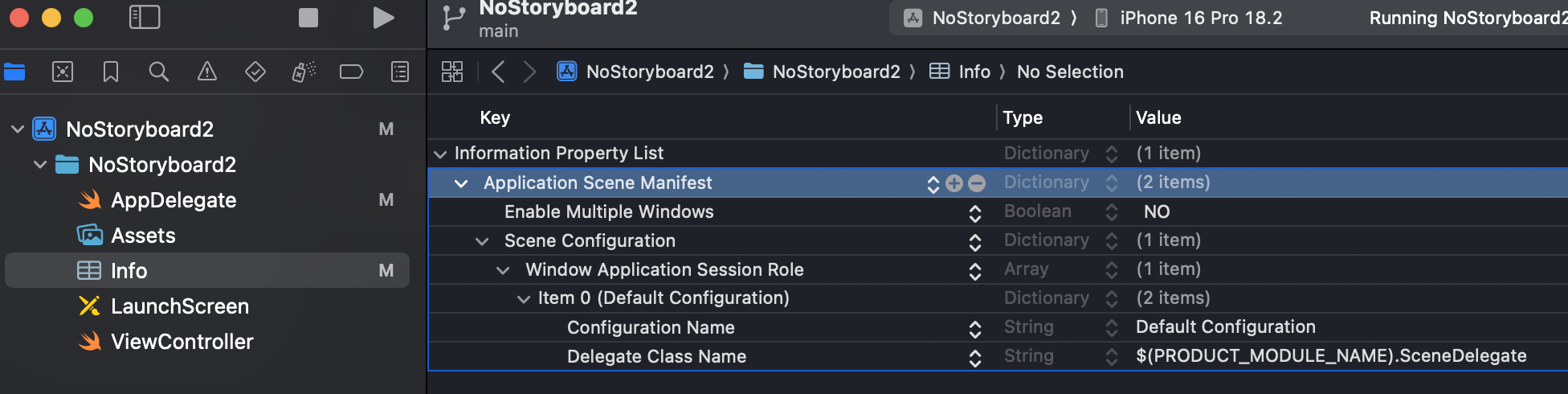Open Boolean type dropdown for Enable Multiple Windows

click(1112, 212)
